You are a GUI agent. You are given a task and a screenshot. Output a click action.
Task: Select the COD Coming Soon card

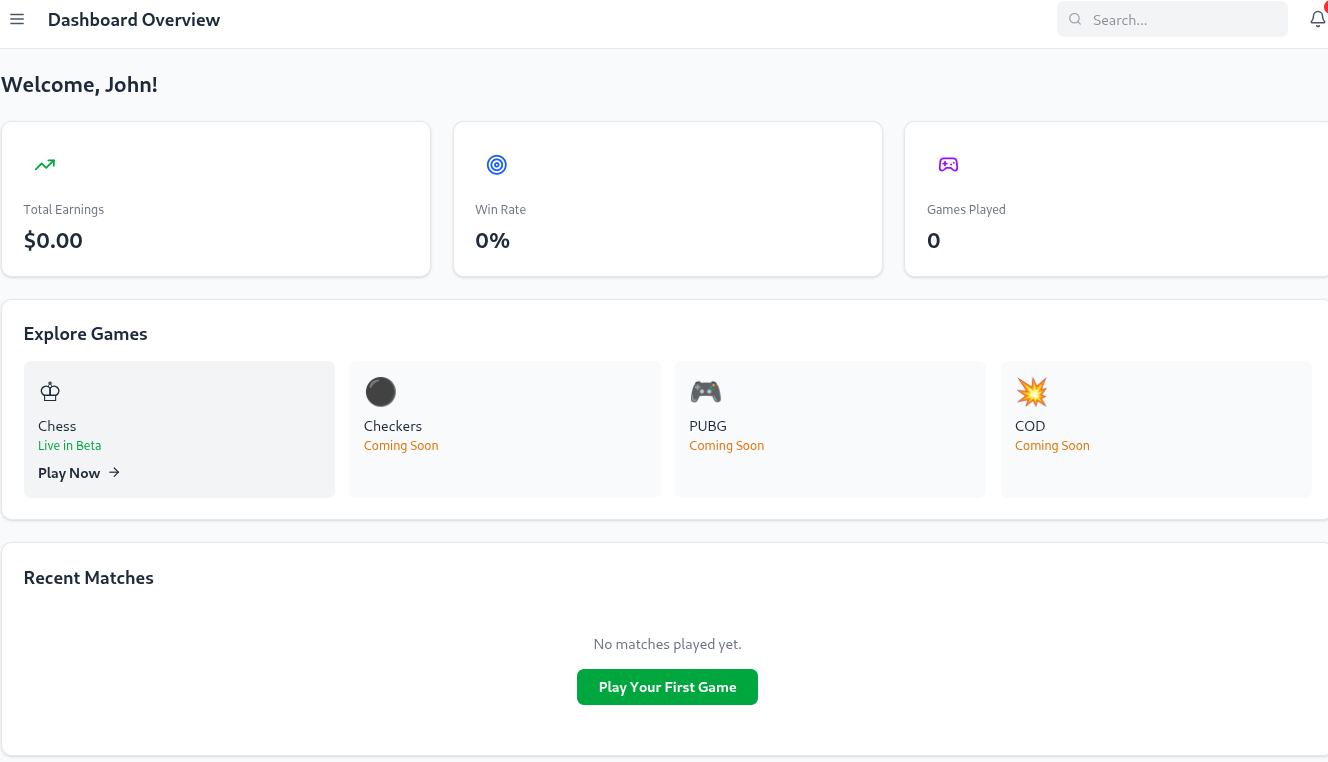tap(1155, 429)
